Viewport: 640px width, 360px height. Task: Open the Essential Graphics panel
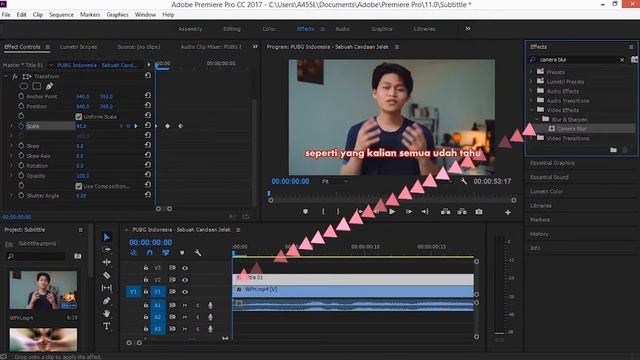click(552, 163)
